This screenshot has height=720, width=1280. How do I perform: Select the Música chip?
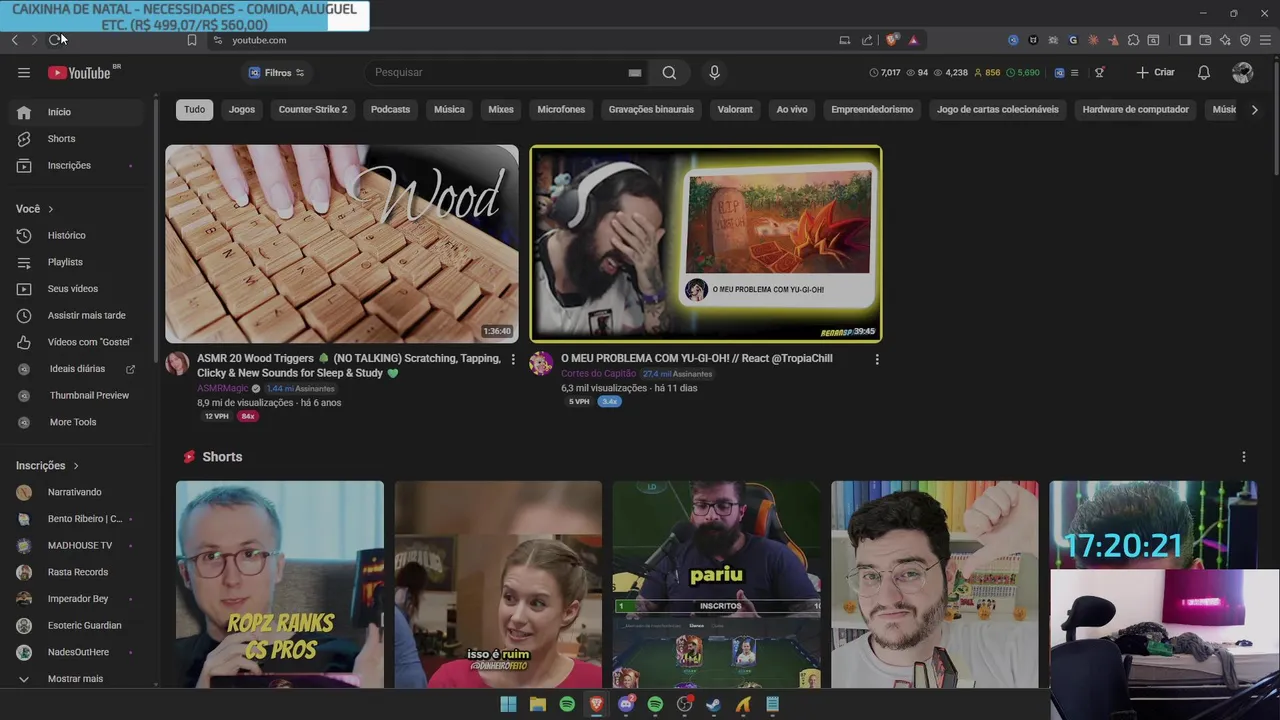tap(449, 110)
